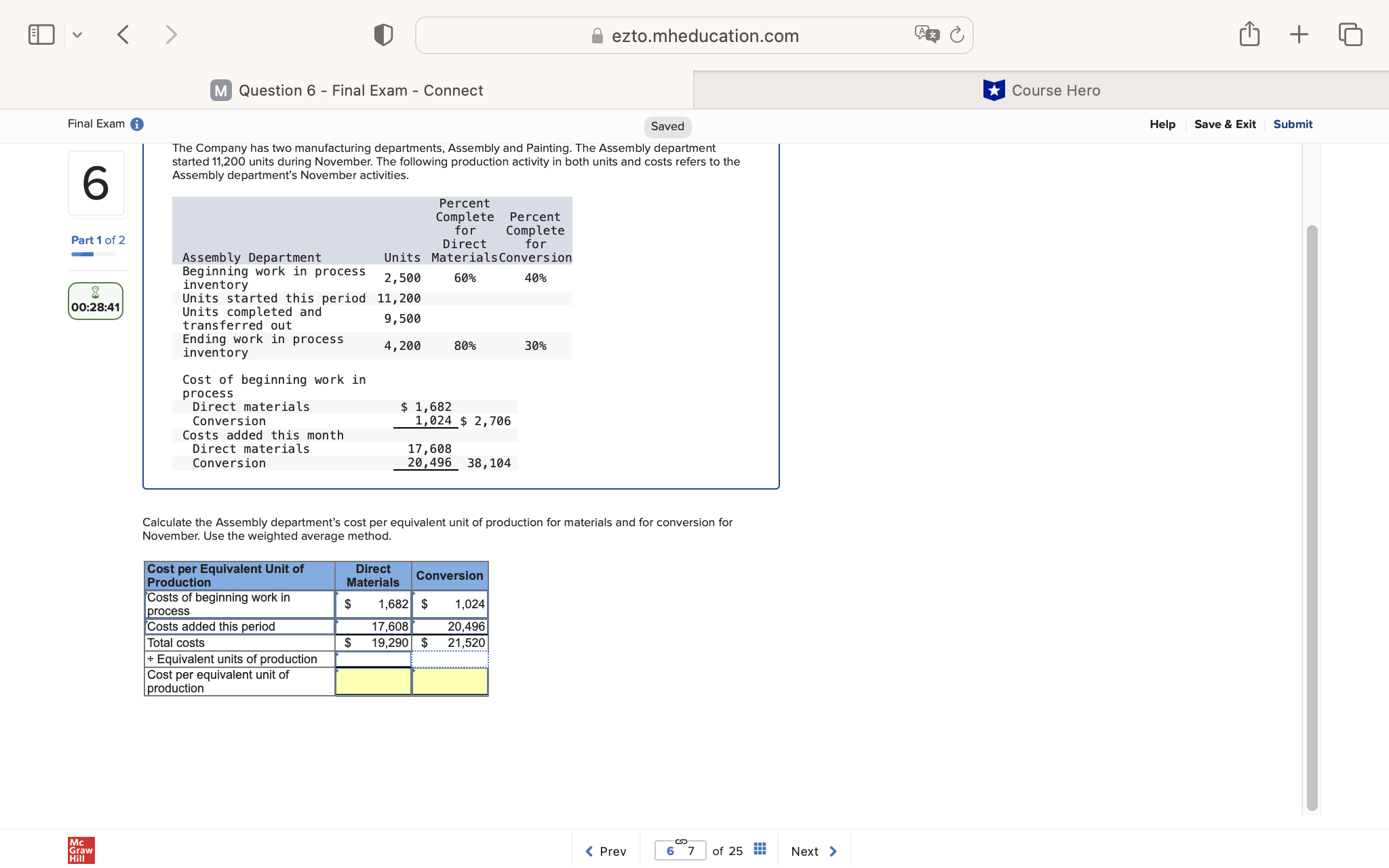Click the Submit link
This screenshot has width=1389, height=868.
(1292, 124)
